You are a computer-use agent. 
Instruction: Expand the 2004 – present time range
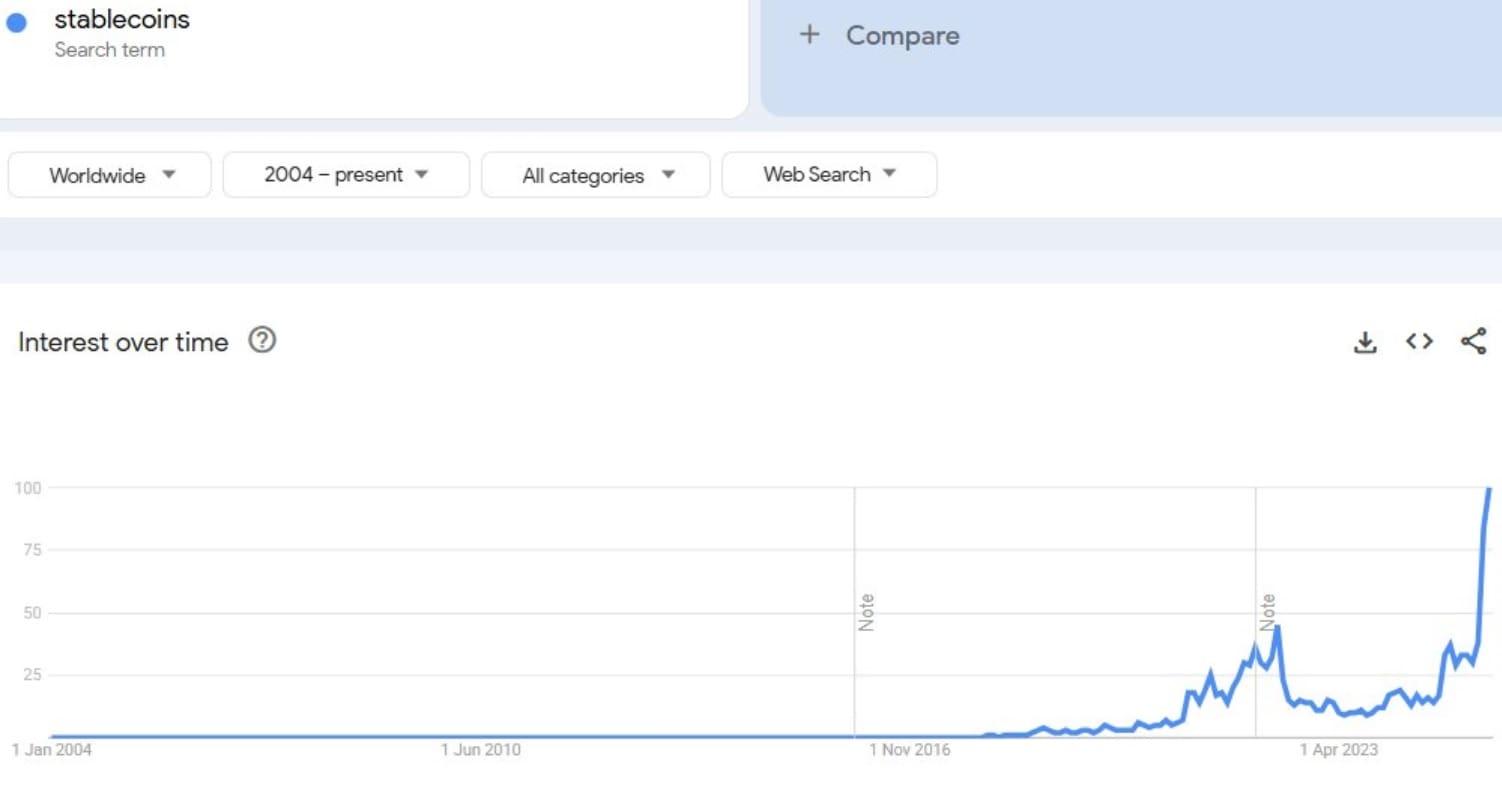345,175
